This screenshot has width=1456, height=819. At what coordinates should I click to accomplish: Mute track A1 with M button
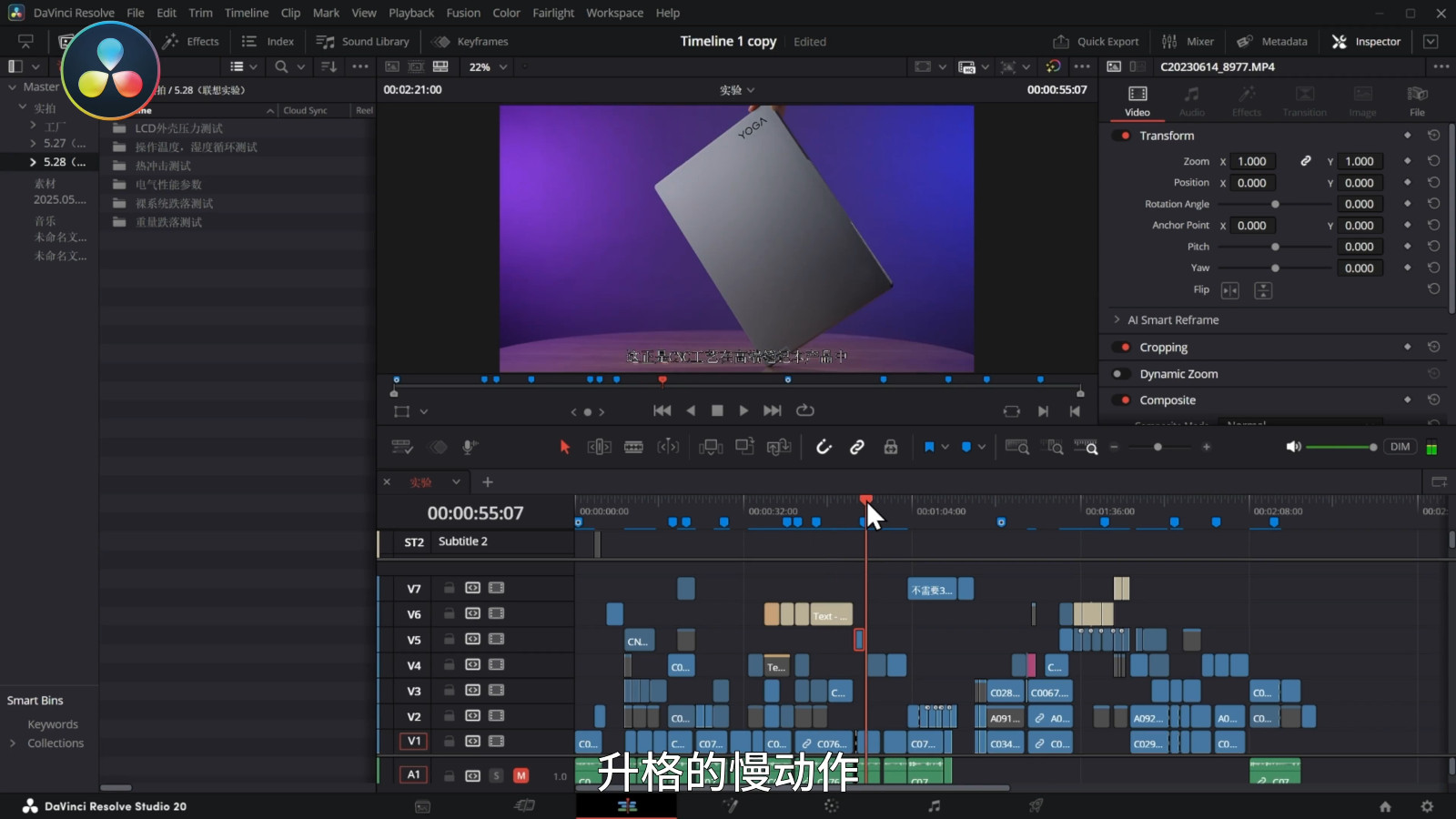[521, 775]
